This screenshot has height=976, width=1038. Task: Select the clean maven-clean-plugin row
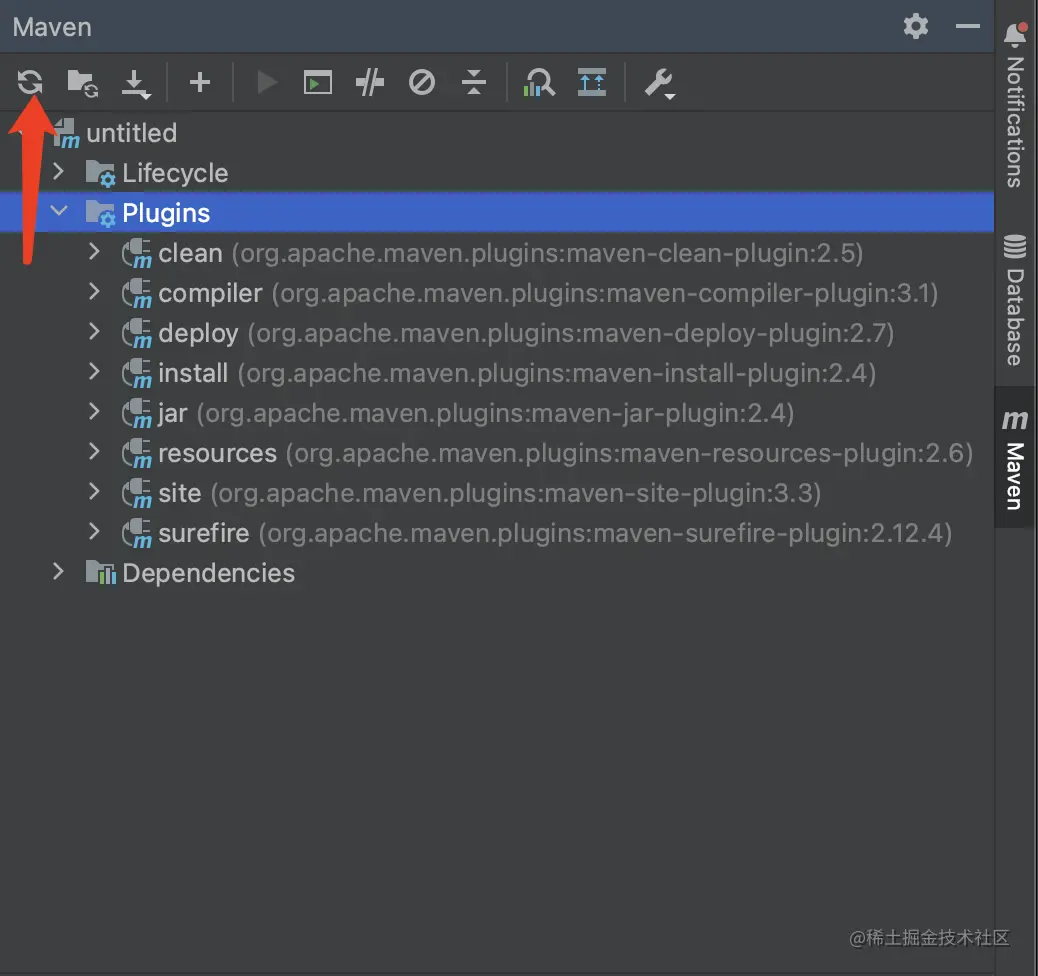tap(496, 253)
